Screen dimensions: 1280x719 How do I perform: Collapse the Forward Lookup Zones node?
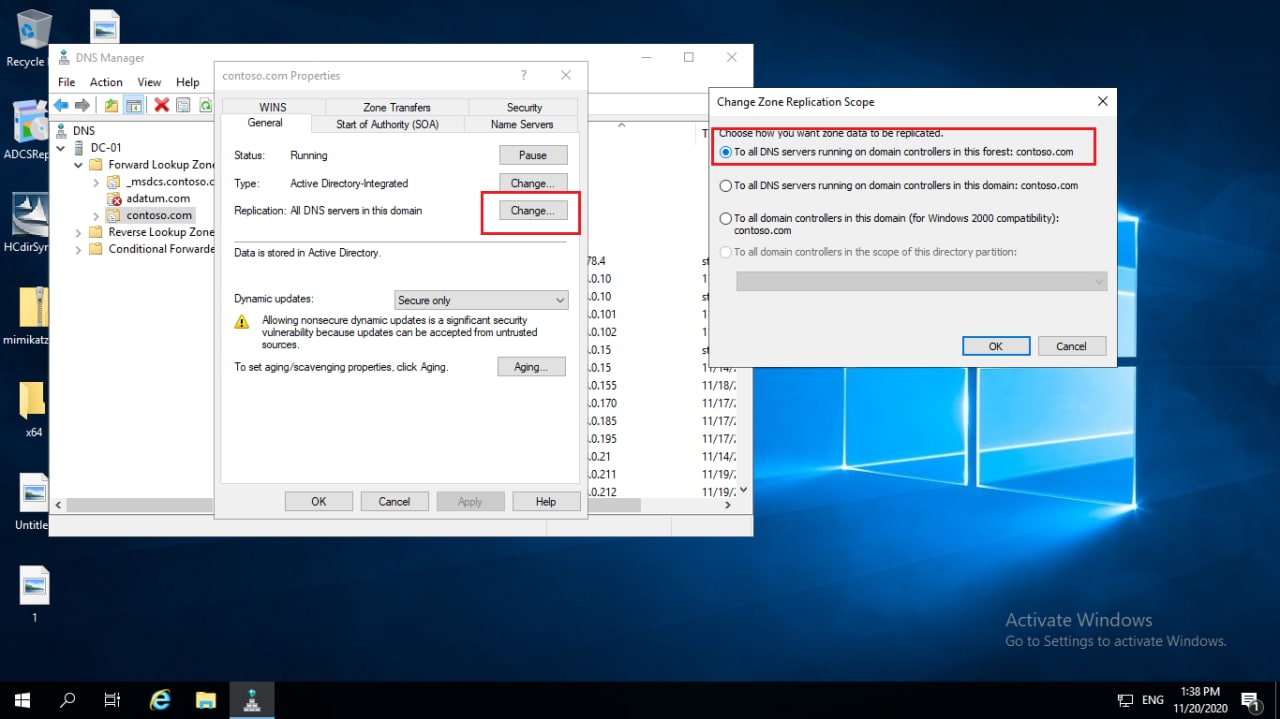(79, 165)
